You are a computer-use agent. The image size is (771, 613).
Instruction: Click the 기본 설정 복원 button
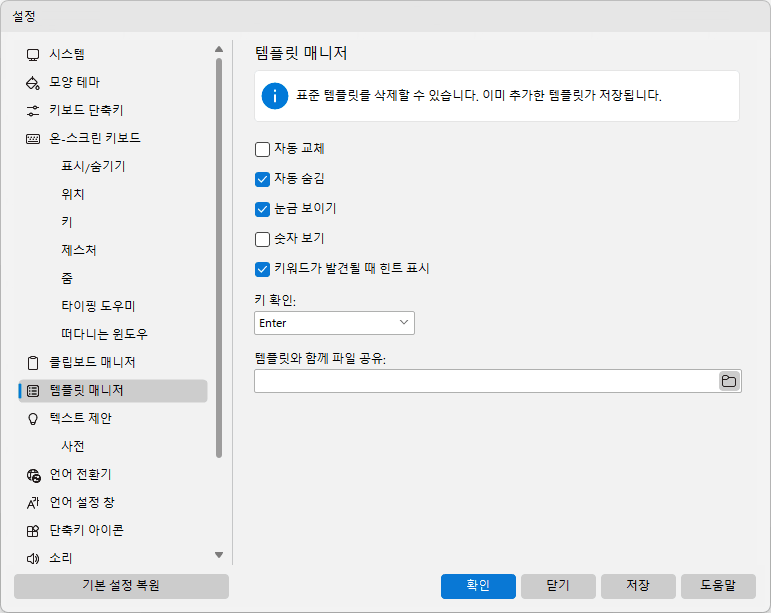[x=121, y=586]
